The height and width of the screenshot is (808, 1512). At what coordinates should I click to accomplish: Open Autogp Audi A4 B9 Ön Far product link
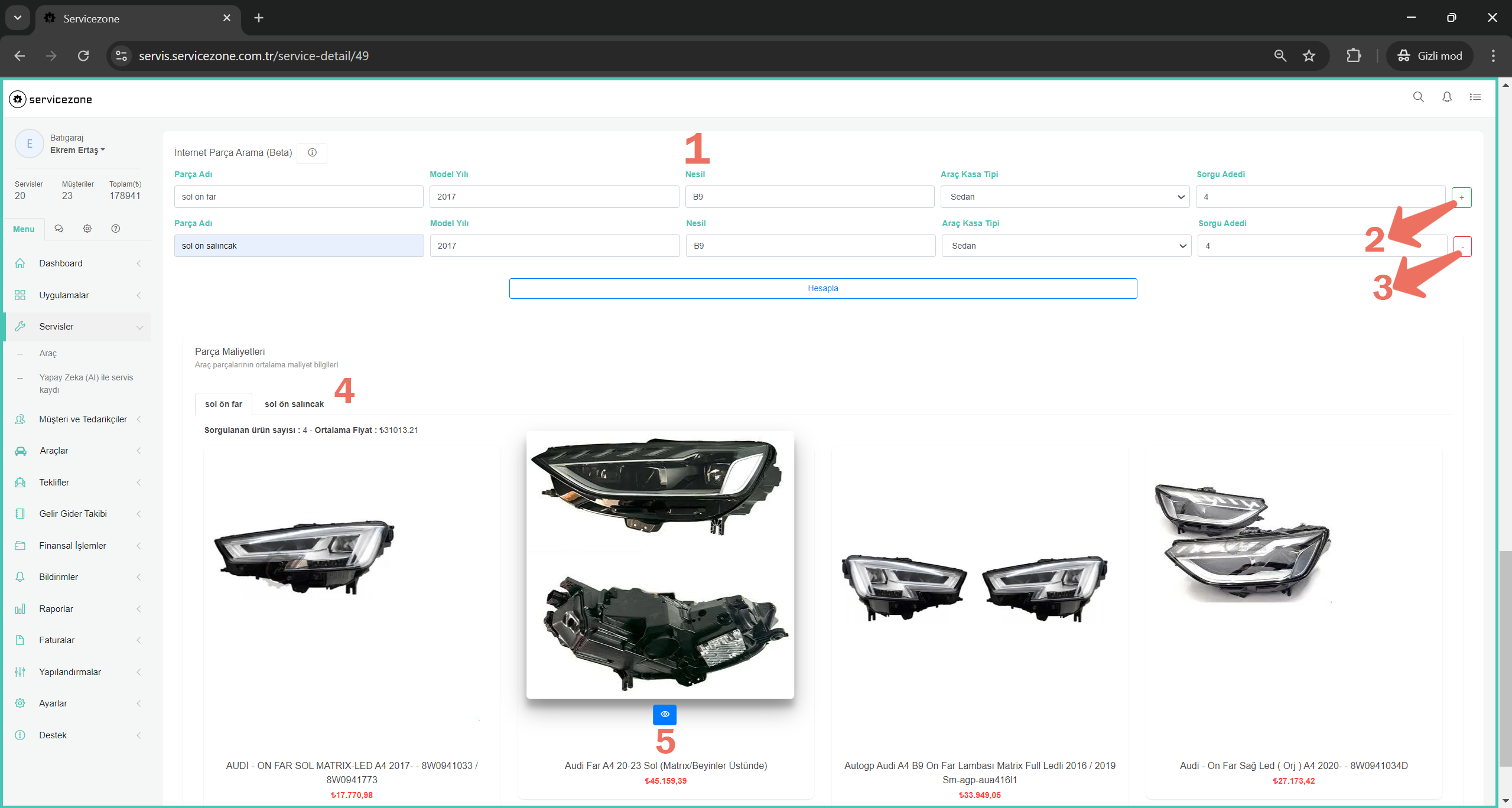tap(980, 773)
